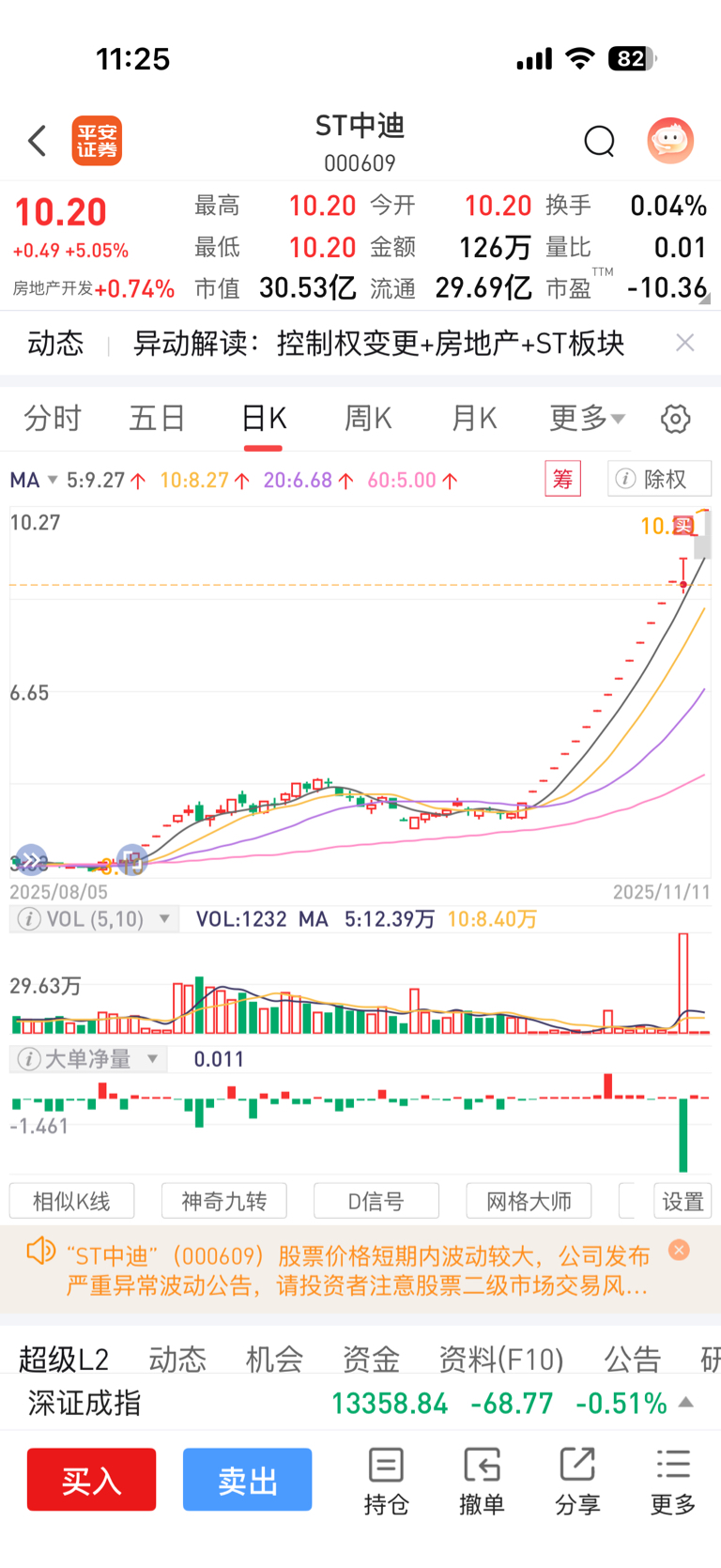The height and width of the screenshot is (1568, 721).
Task: Tap D信号 button
Action: pyautogui.click(x=376, y=1201)
